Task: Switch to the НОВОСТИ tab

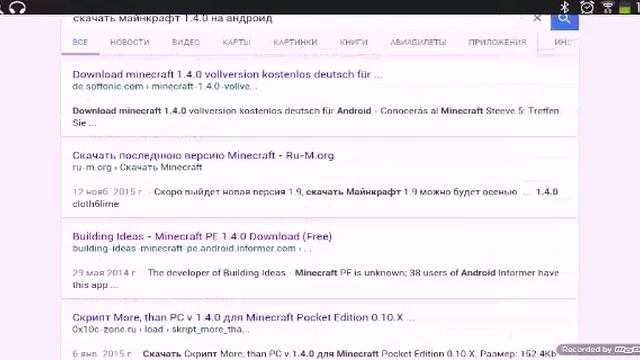Action: tap(130, 42)
